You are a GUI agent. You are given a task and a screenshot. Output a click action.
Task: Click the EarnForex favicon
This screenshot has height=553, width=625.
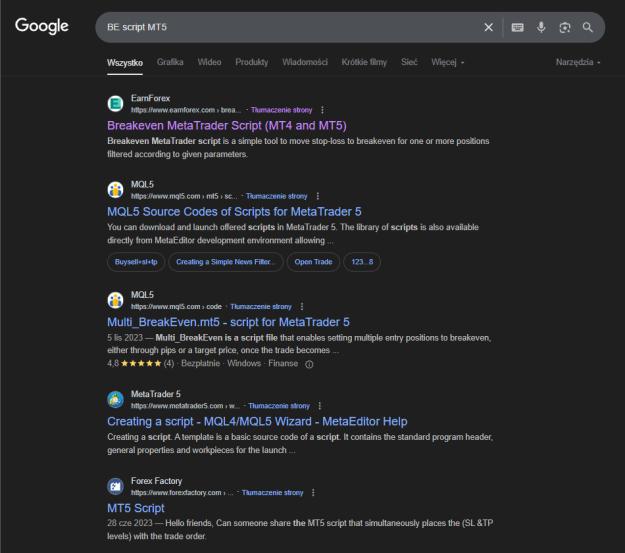point(116,104)
